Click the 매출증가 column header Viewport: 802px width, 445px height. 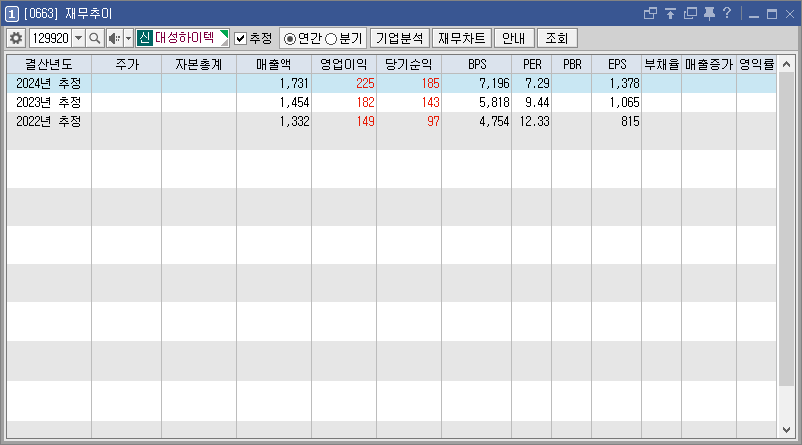click(709, 64)
